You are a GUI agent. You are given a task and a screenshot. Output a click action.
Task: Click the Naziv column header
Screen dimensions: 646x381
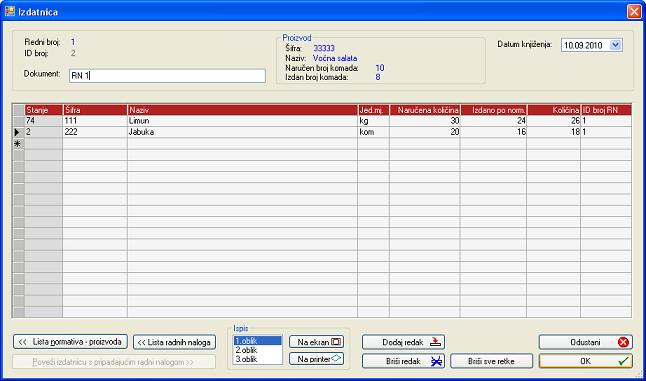243,110
